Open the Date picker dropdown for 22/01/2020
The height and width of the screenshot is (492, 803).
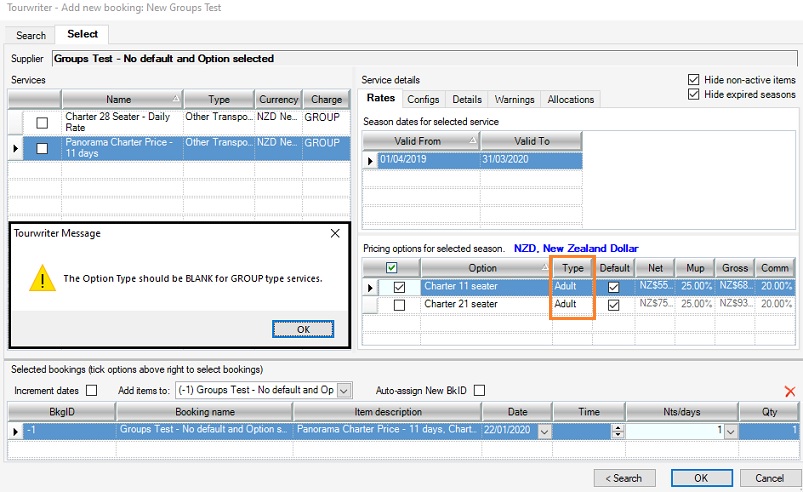544,431
